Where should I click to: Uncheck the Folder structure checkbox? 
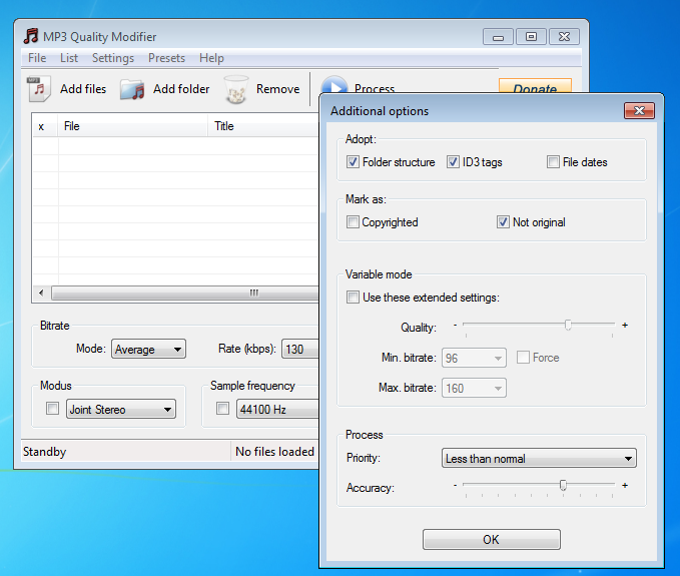[x=353, y=162]
